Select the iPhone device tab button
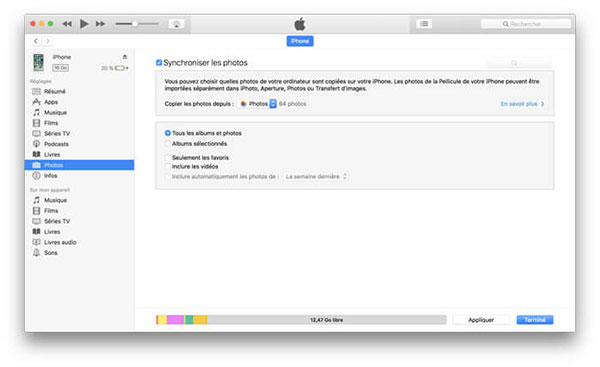 click(300, 41)
